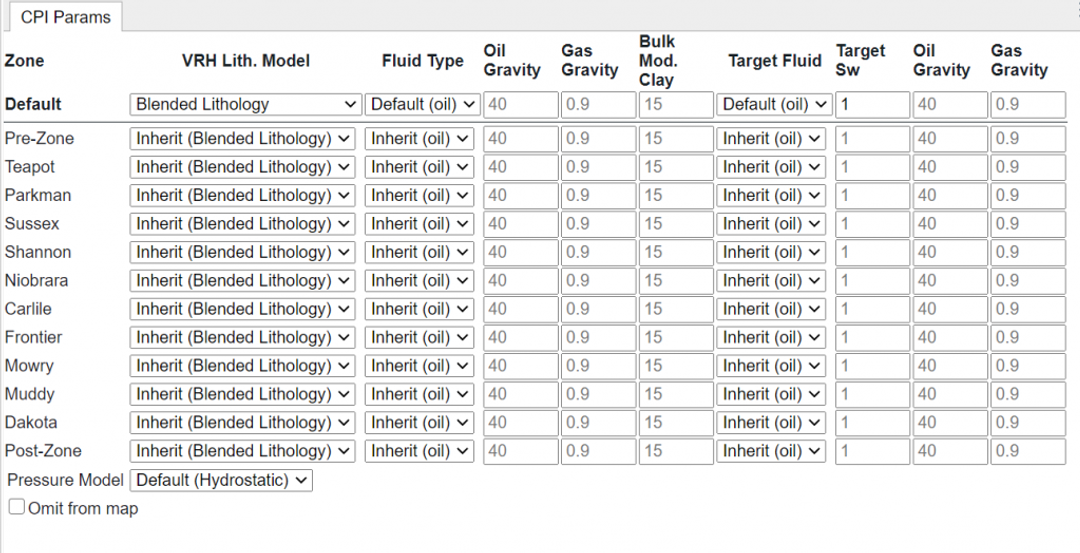Select the CPI Params tab
The width and height of the screenshot is (1080, 553).
65,17
